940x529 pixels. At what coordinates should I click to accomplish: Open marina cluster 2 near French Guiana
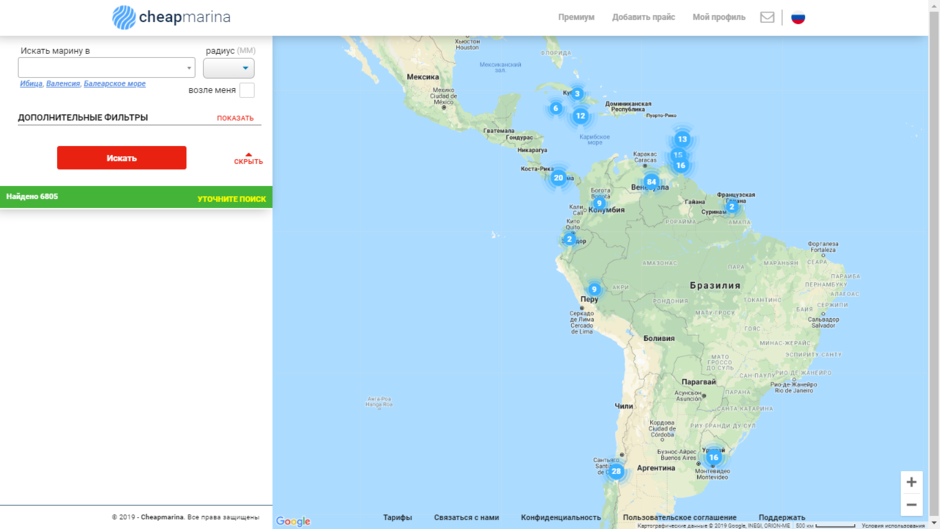(x=731, y=207)
